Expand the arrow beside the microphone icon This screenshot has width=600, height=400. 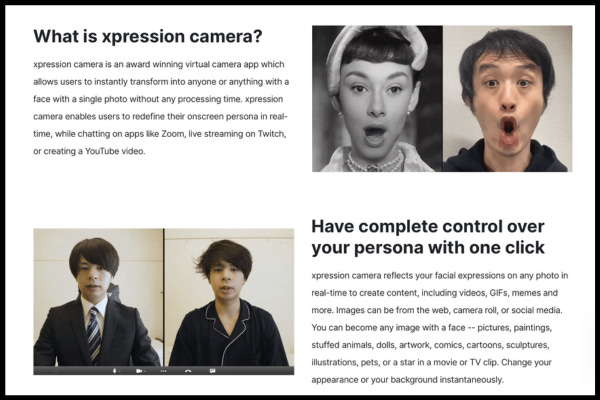[120, 371]
